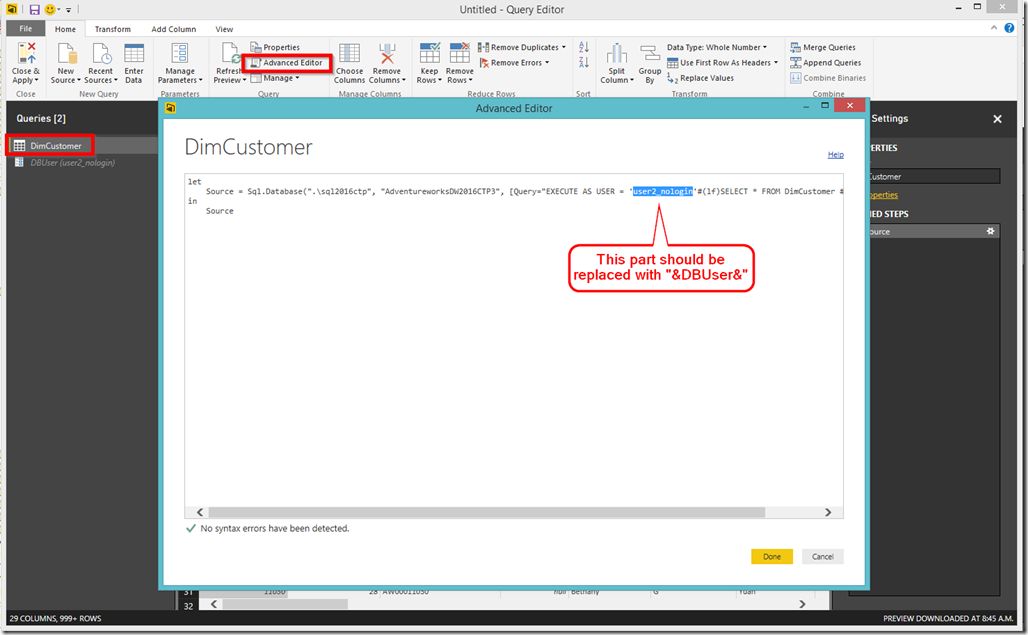Click the query name field in Settings pane
The width and height of the screenshot is (1028, 635).
point(934,176)
